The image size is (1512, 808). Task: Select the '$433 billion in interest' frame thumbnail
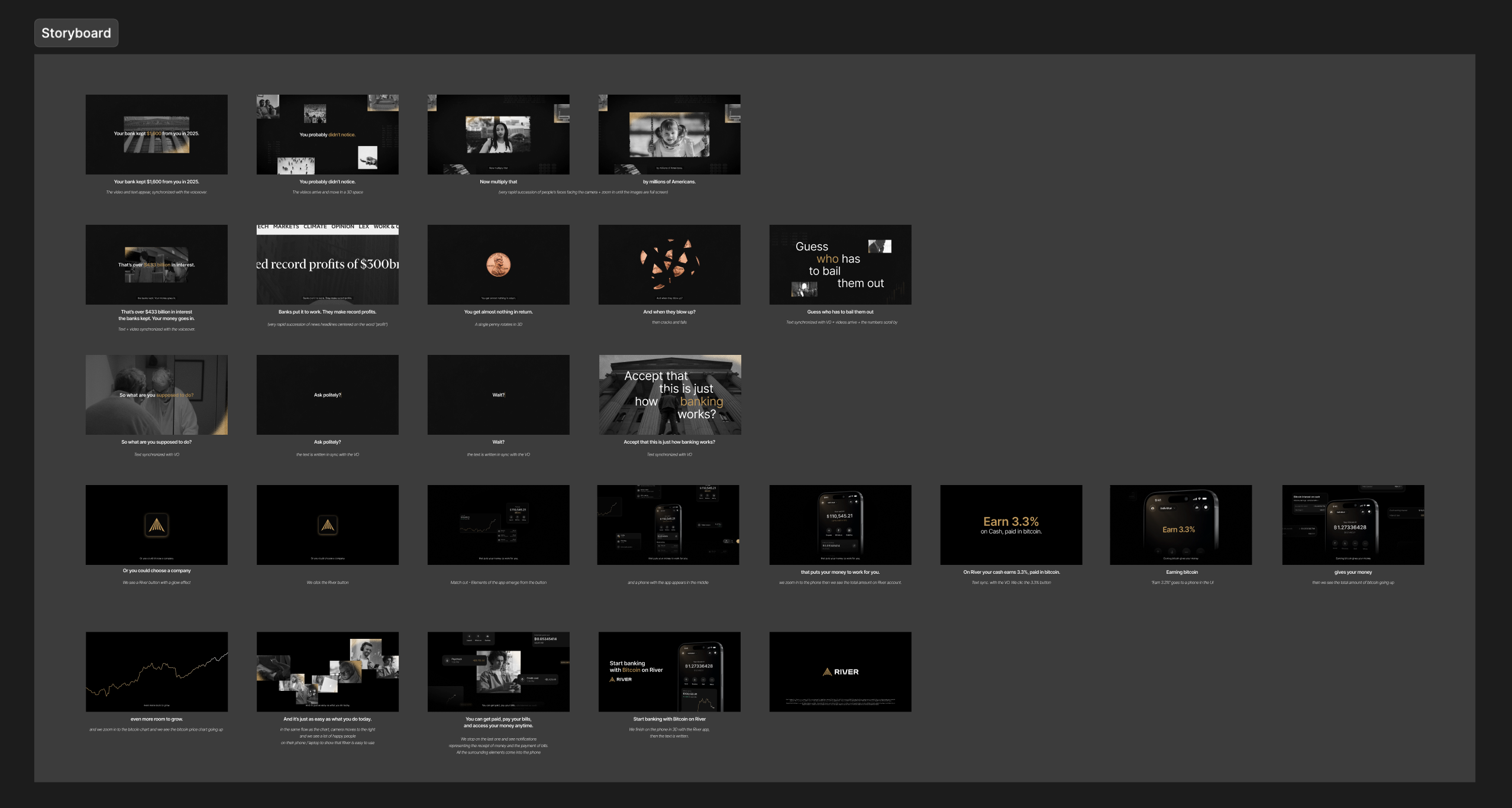click(x=157, y=264)
